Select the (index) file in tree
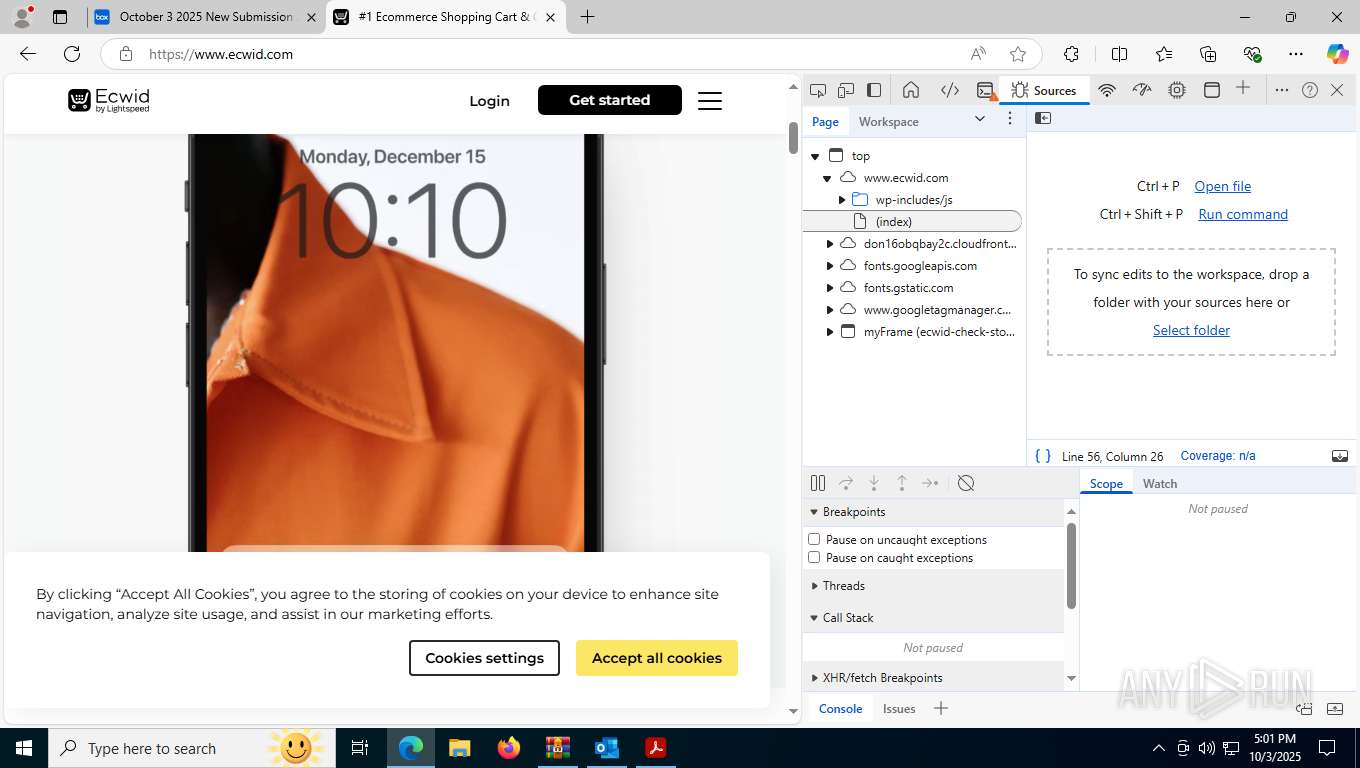The width and height of the screenshot is (1360, 768). click(912, 221)
